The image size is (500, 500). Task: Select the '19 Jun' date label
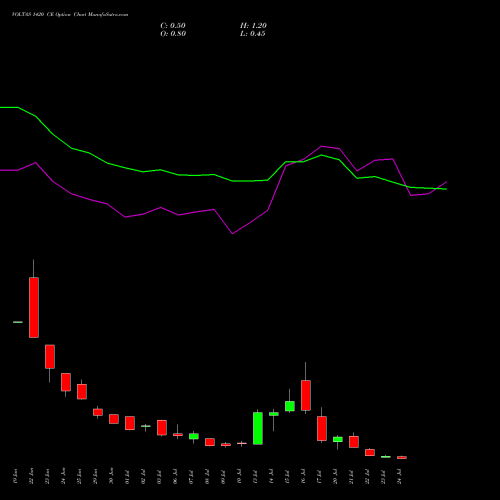[x=15, y=476]
